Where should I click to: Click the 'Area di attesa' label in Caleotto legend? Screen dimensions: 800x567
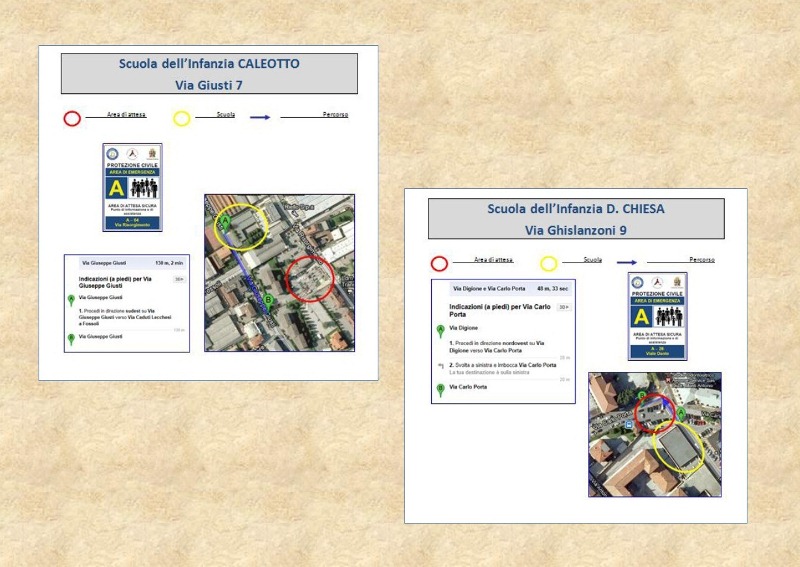click(x=126, y=115)
